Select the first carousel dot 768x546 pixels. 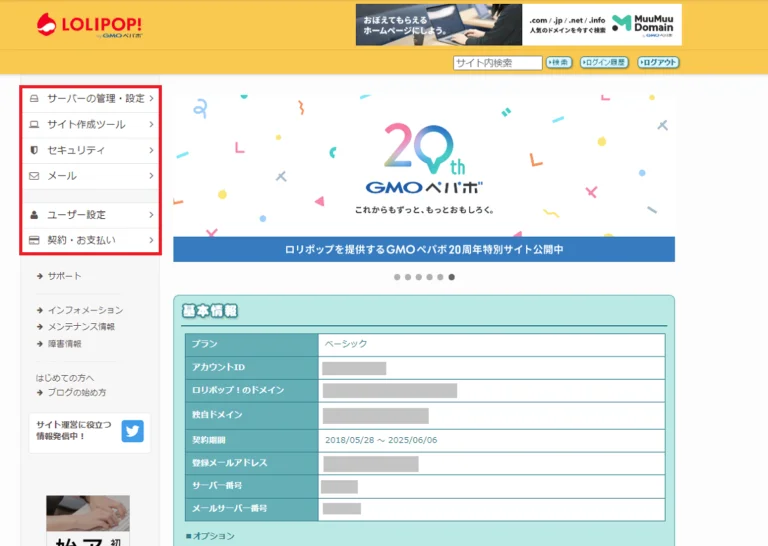click(397, 277)
